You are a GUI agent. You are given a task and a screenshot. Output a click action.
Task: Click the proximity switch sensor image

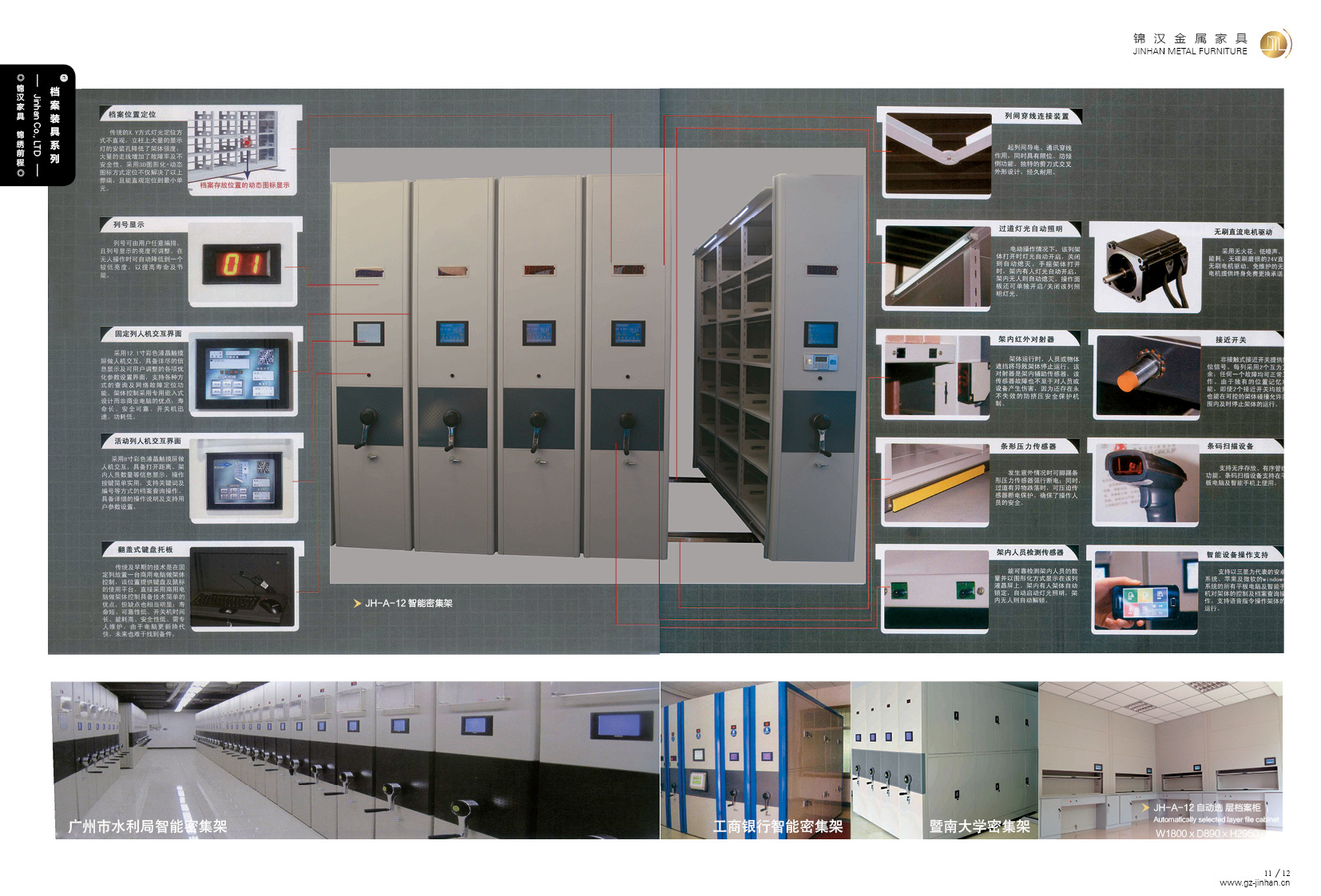click(x=1147, y=375)
